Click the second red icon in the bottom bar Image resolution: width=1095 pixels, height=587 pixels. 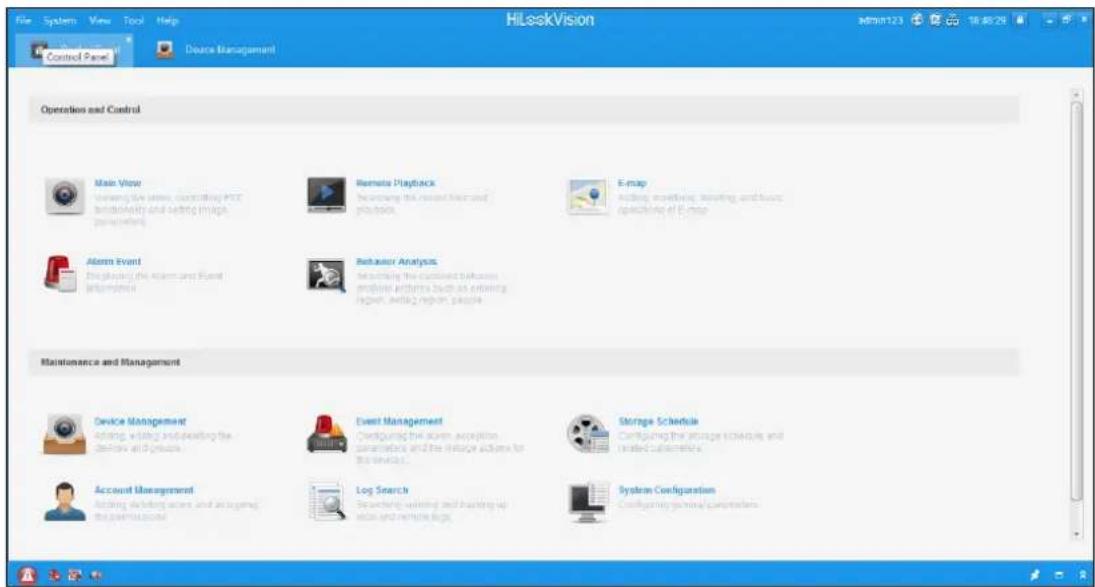pos(55,575)
